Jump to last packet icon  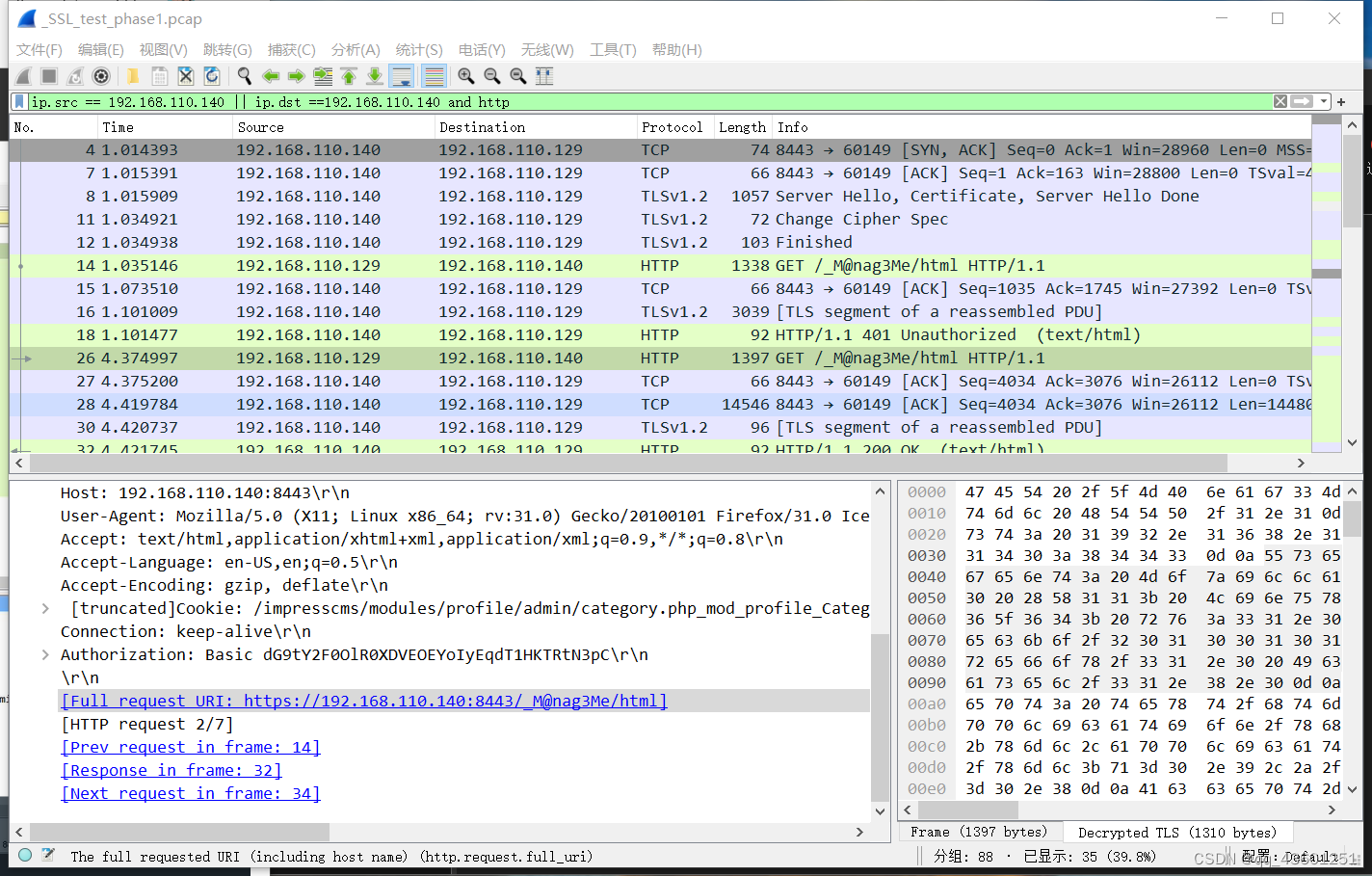pos(375,76)
